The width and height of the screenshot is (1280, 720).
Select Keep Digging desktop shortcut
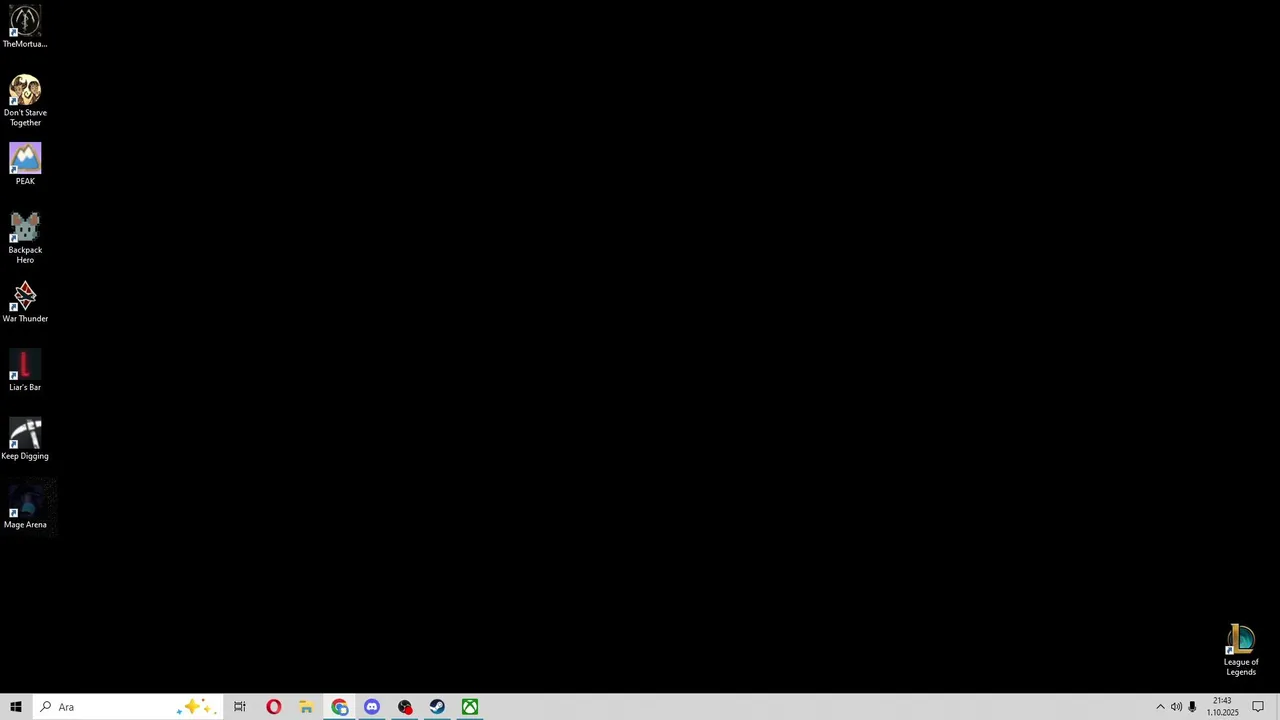click(x=25, y=439)
